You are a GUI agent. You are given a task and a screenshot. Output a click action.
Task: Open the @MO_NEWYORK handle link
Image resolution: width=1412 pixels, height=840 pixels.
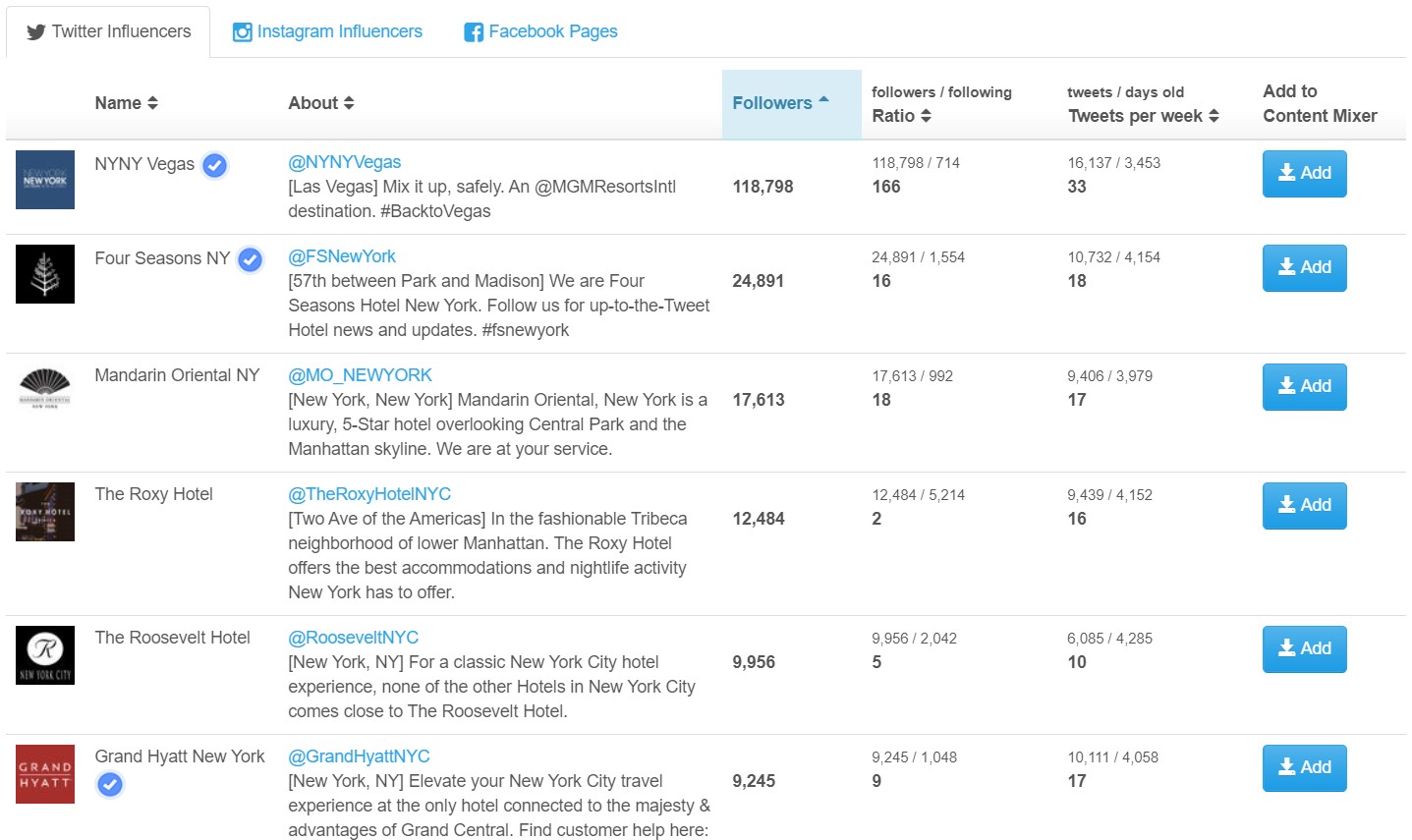pos(360,375)
